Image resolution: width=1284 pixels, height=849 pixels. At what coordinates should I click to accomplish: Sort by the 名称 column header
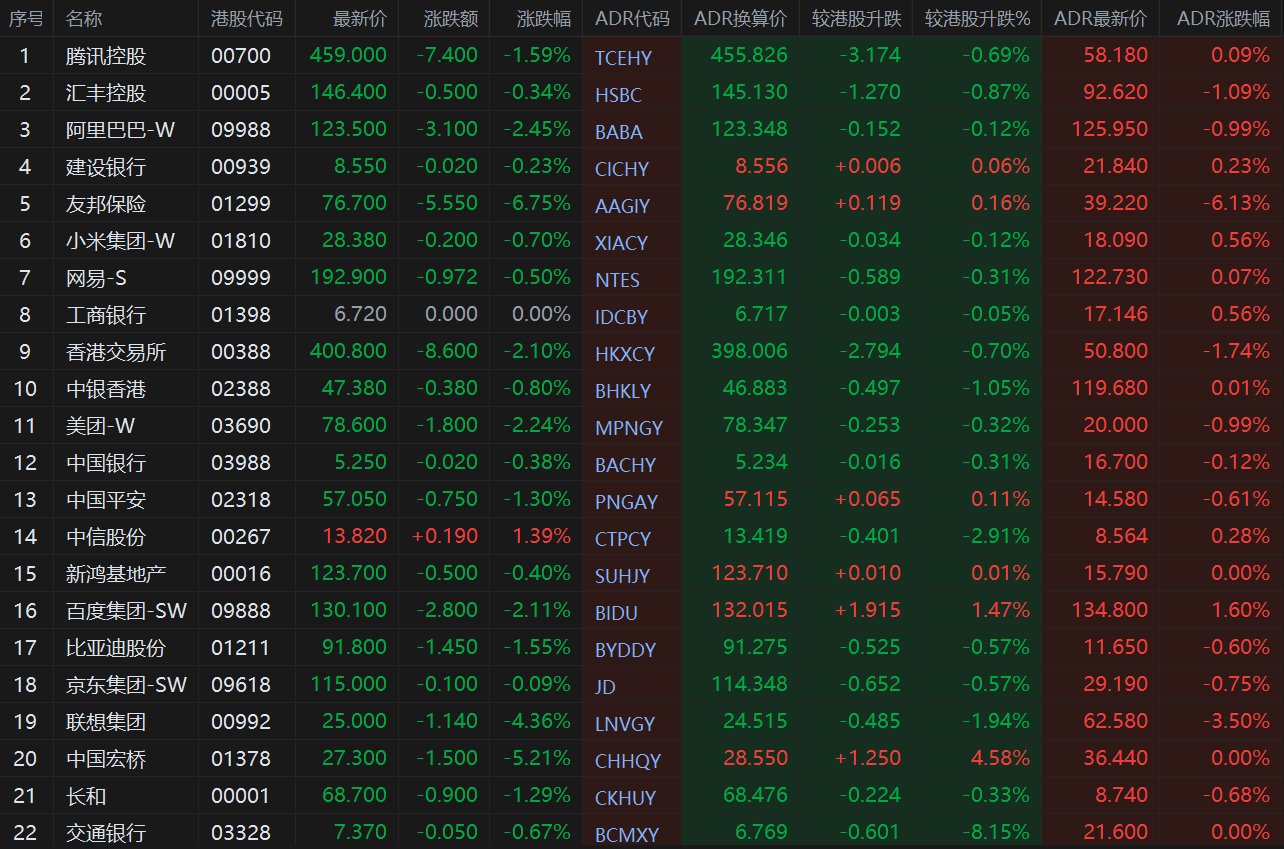click(84, 19)
